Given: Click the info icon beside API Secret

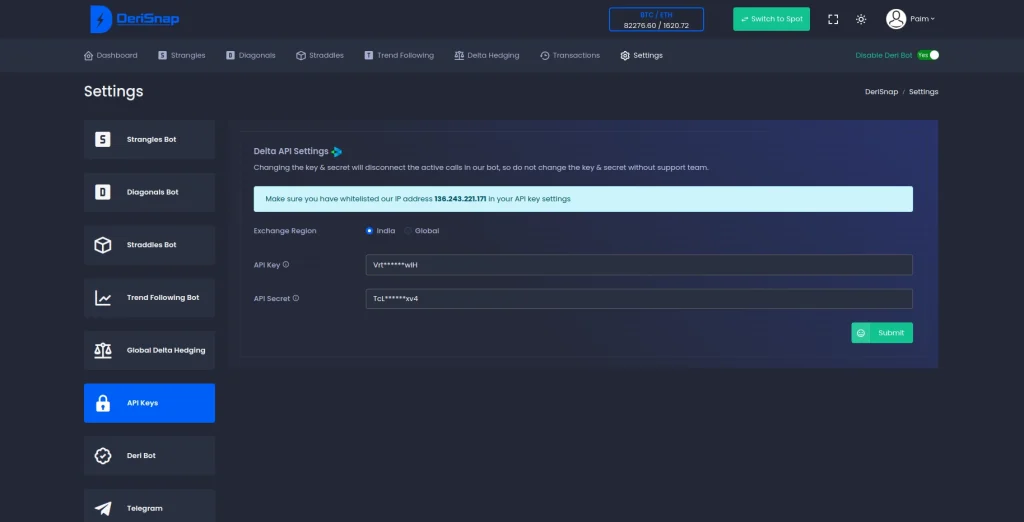Looking at the screenshot, I should point(296,298).
